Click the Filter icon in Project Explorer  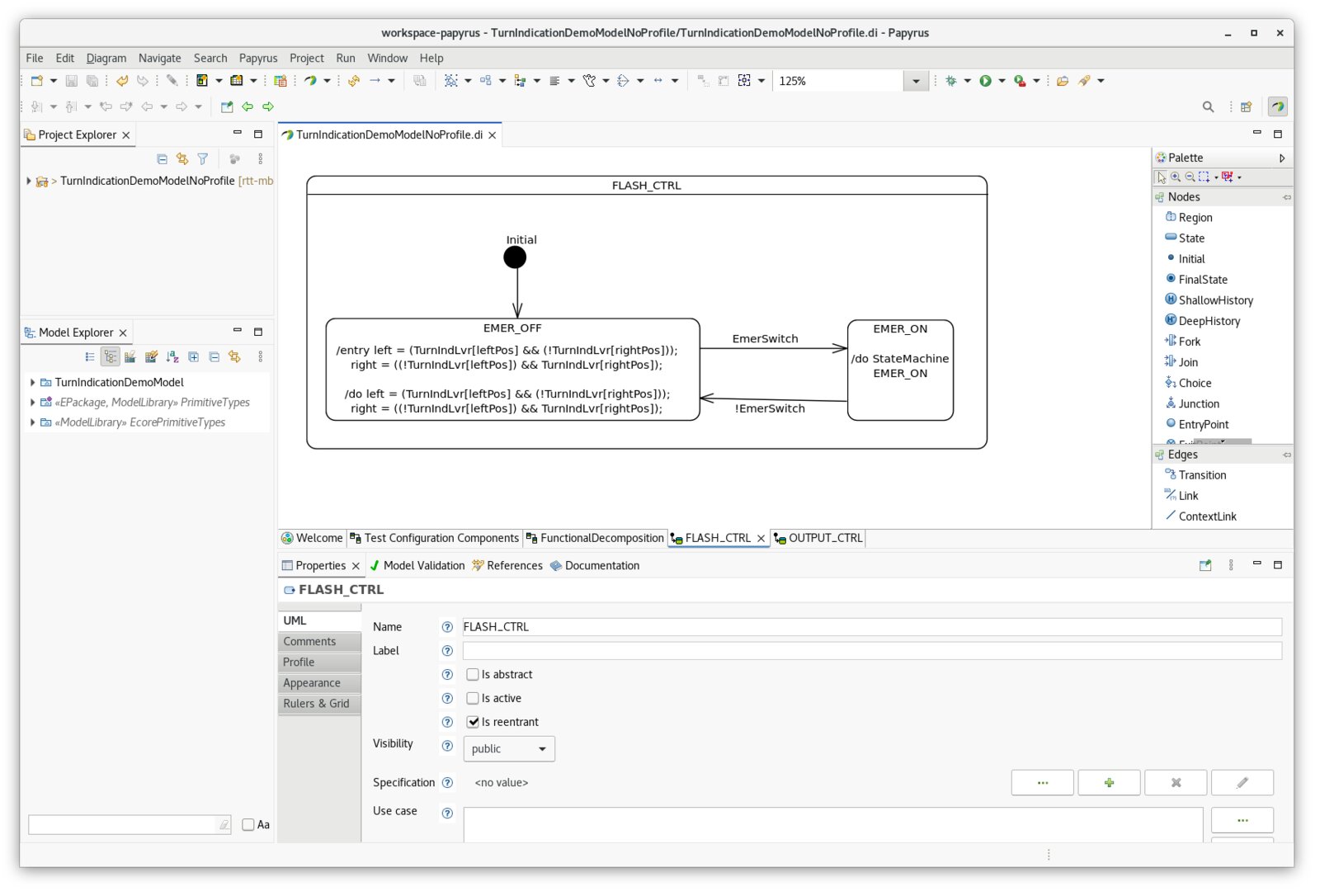203,158
